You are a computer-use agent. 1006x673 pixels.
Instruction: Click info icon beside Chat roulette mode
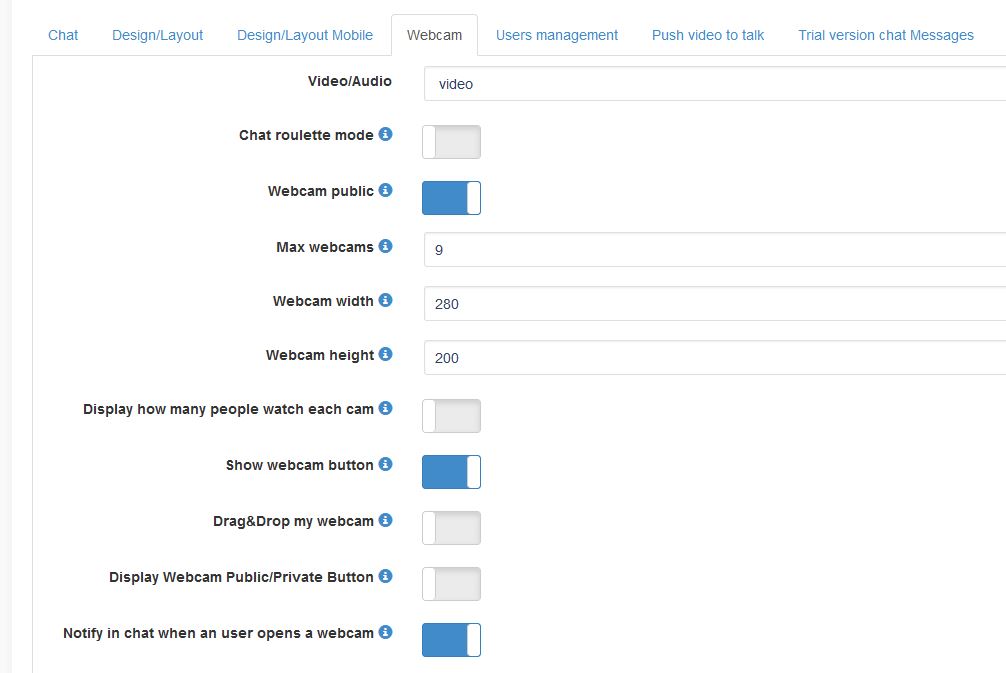pyautogui.click(x=386, y=134)
